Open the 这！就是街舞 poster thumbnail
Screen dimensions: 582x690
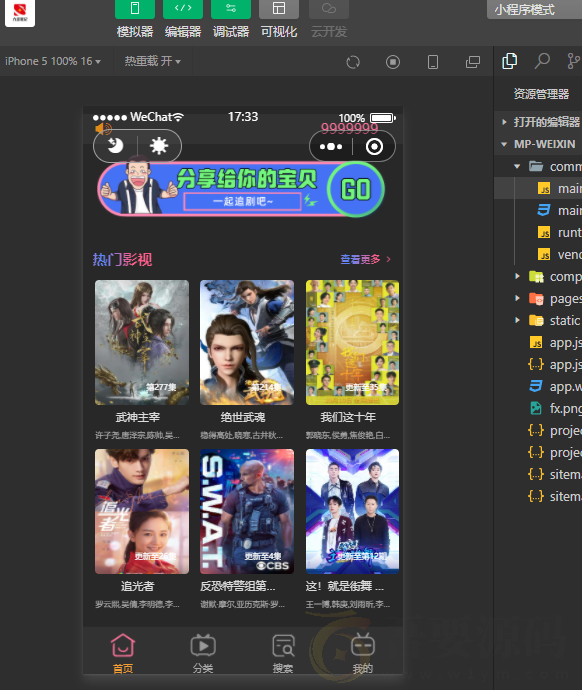pos(352,511)
